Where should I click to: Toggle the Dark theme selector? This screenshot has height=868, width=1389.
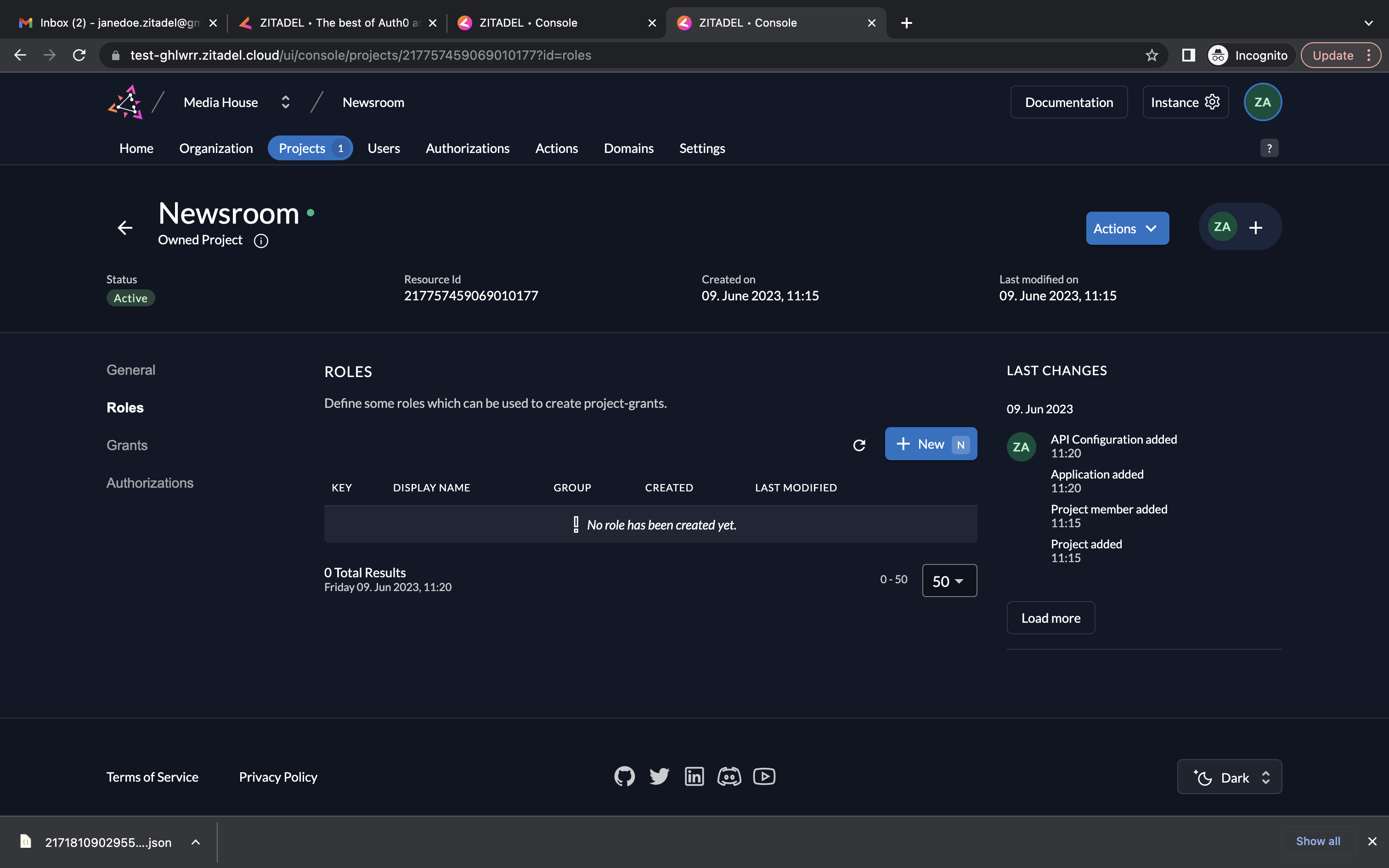click(1229, 777)
